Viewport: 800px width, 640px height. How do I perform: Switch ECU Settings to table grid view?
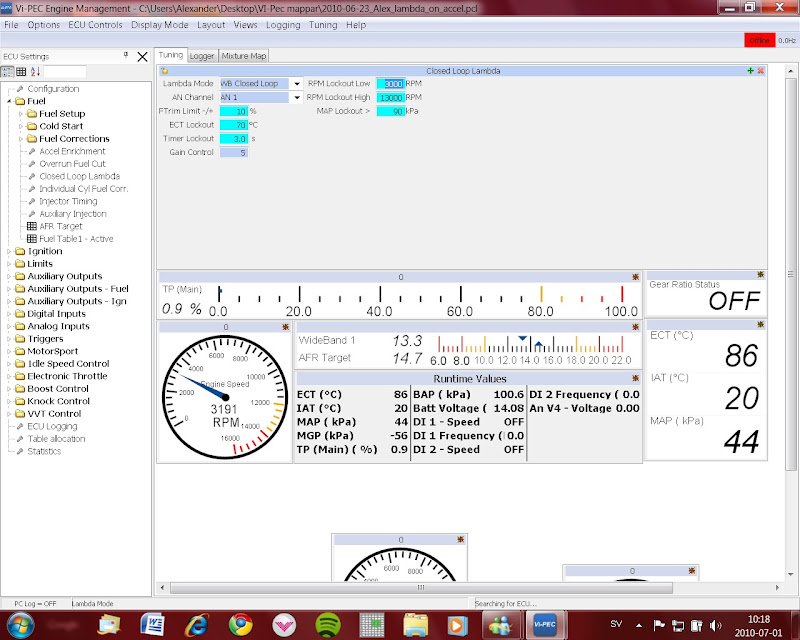coord(21,71)
